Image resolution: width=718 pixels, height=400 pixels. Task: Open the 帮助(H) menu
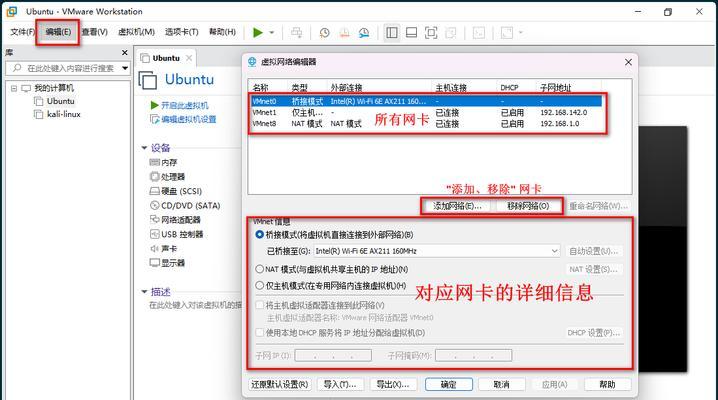coord(222,32)
